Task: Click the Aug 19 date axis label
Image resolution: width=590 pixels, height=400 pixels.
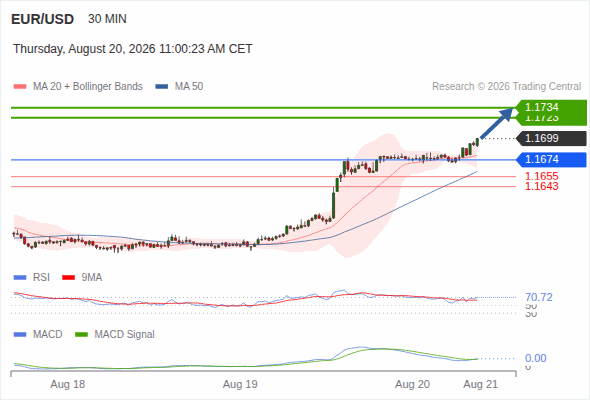Action: pos(240,385)
